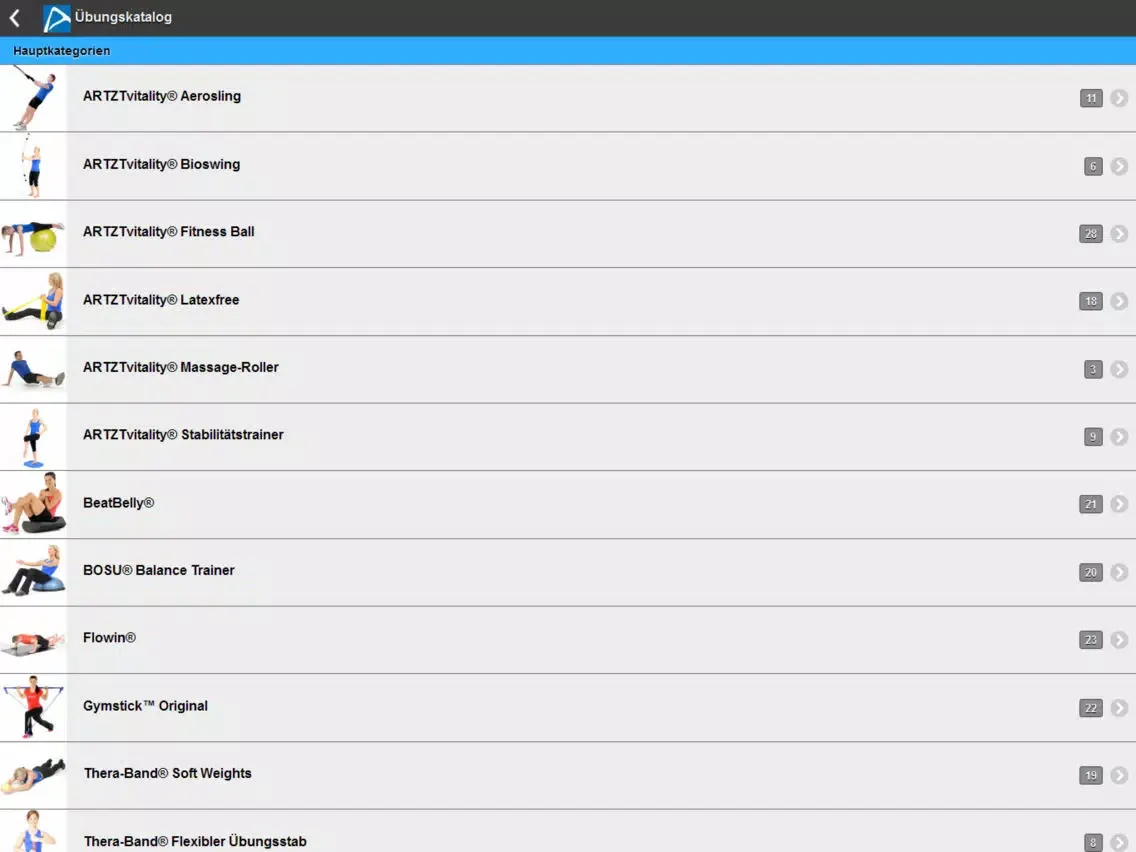
Task: Choose the Gymstick™ Original label
Action: 145,706
